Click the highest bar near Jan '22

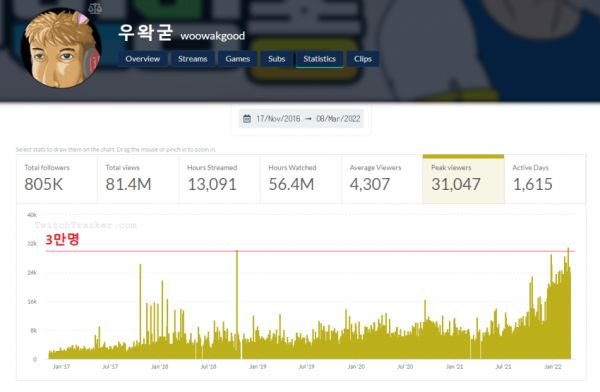click(x=568, y=303)
